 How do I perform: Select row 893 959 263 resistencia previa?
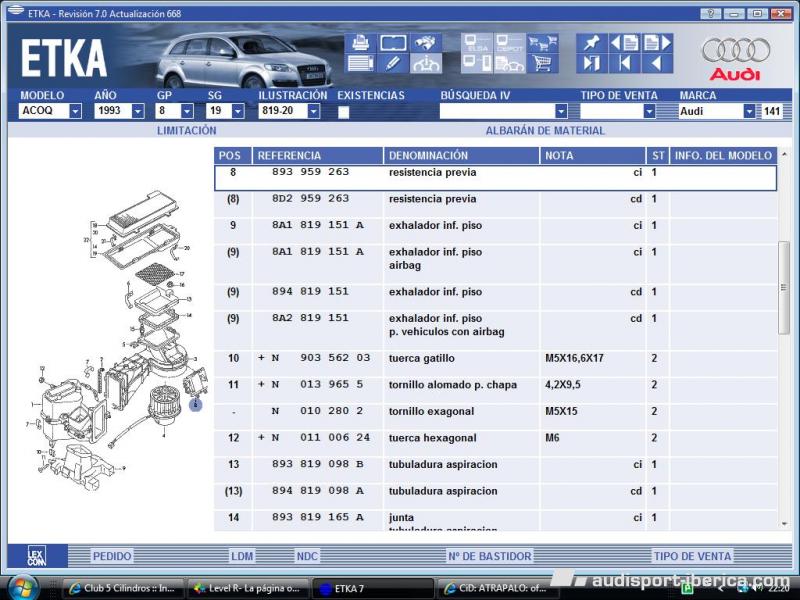click(x=495, y=178)
